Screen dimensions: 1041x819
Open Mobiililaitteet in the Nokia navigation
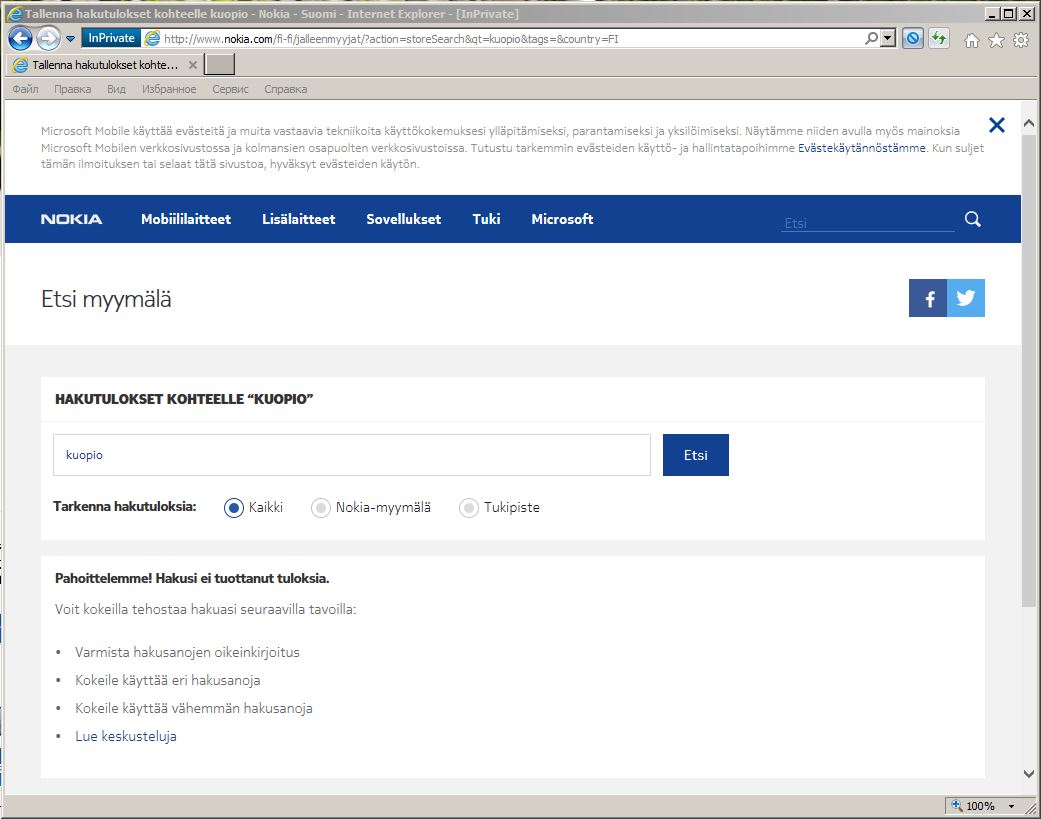click(186, 219)
